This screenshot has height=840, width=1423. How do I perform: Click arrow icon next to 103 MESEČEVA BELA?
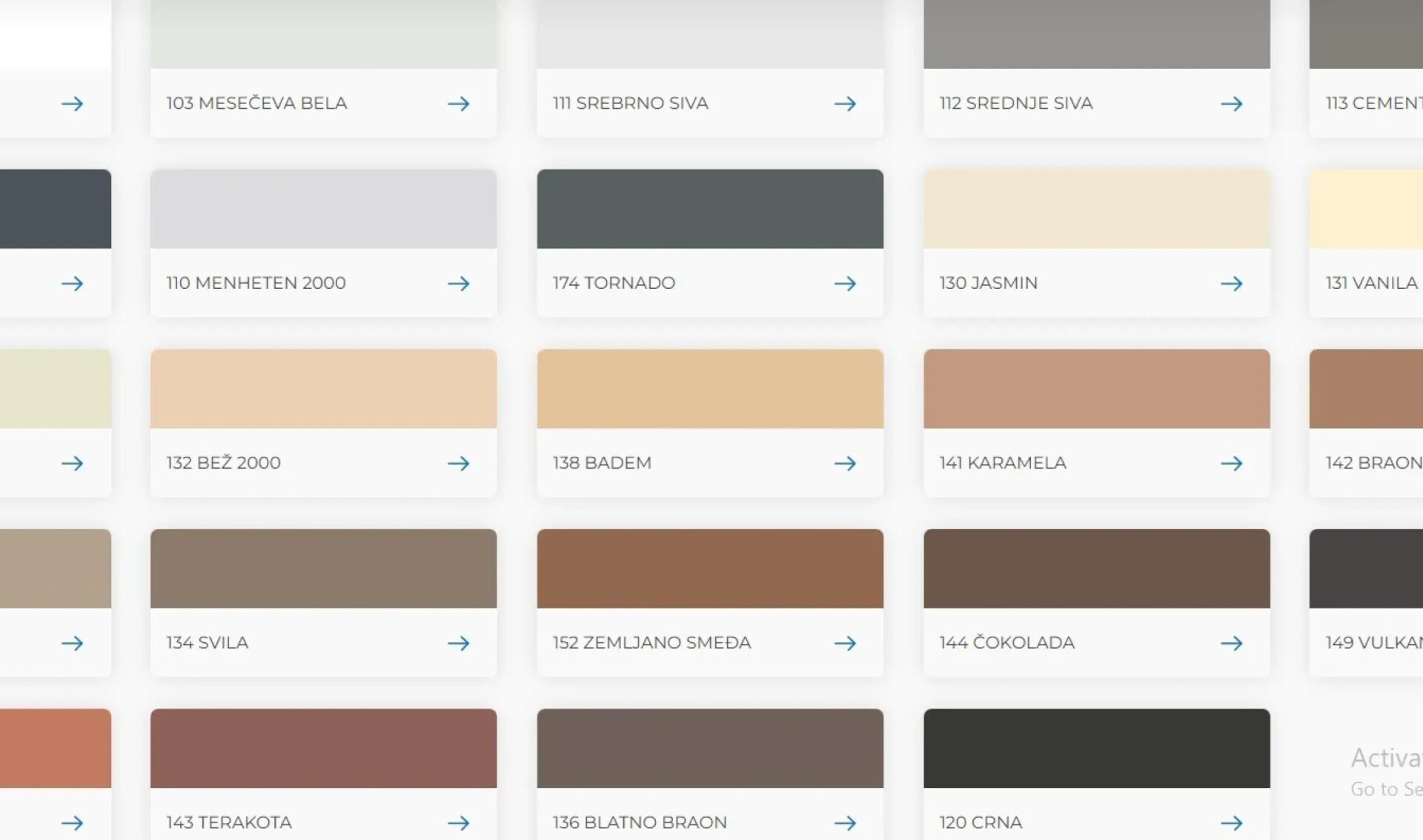[x=459, y=104]
